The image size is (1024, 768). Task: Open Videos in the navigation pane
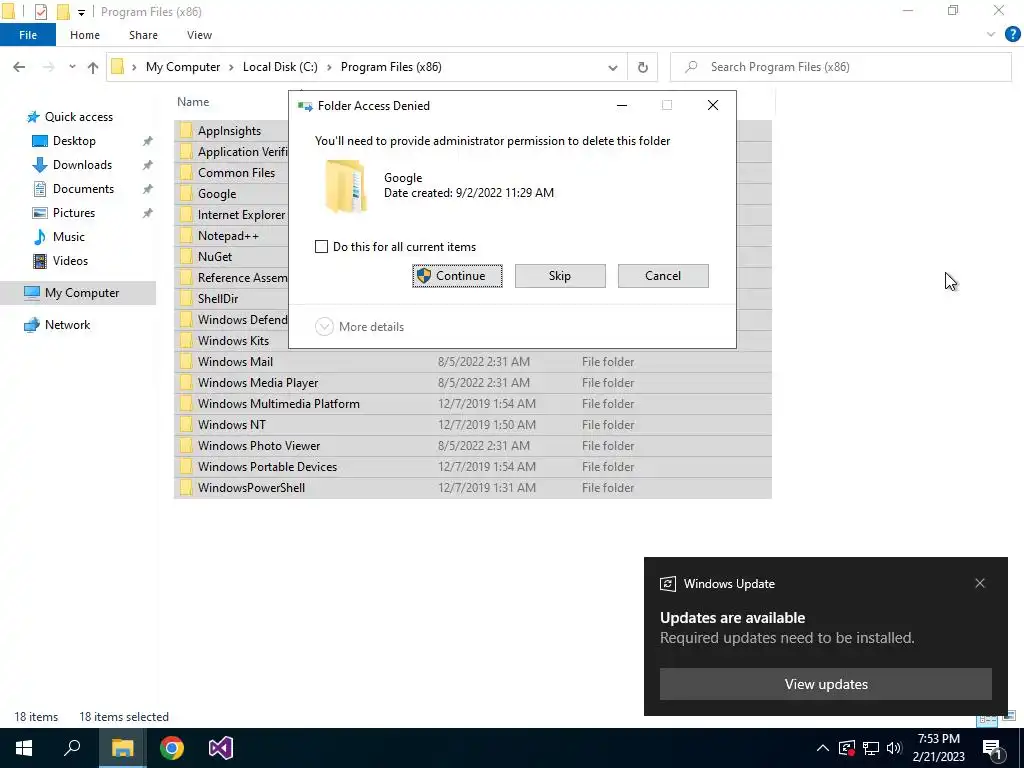click(x=70, y=261)
